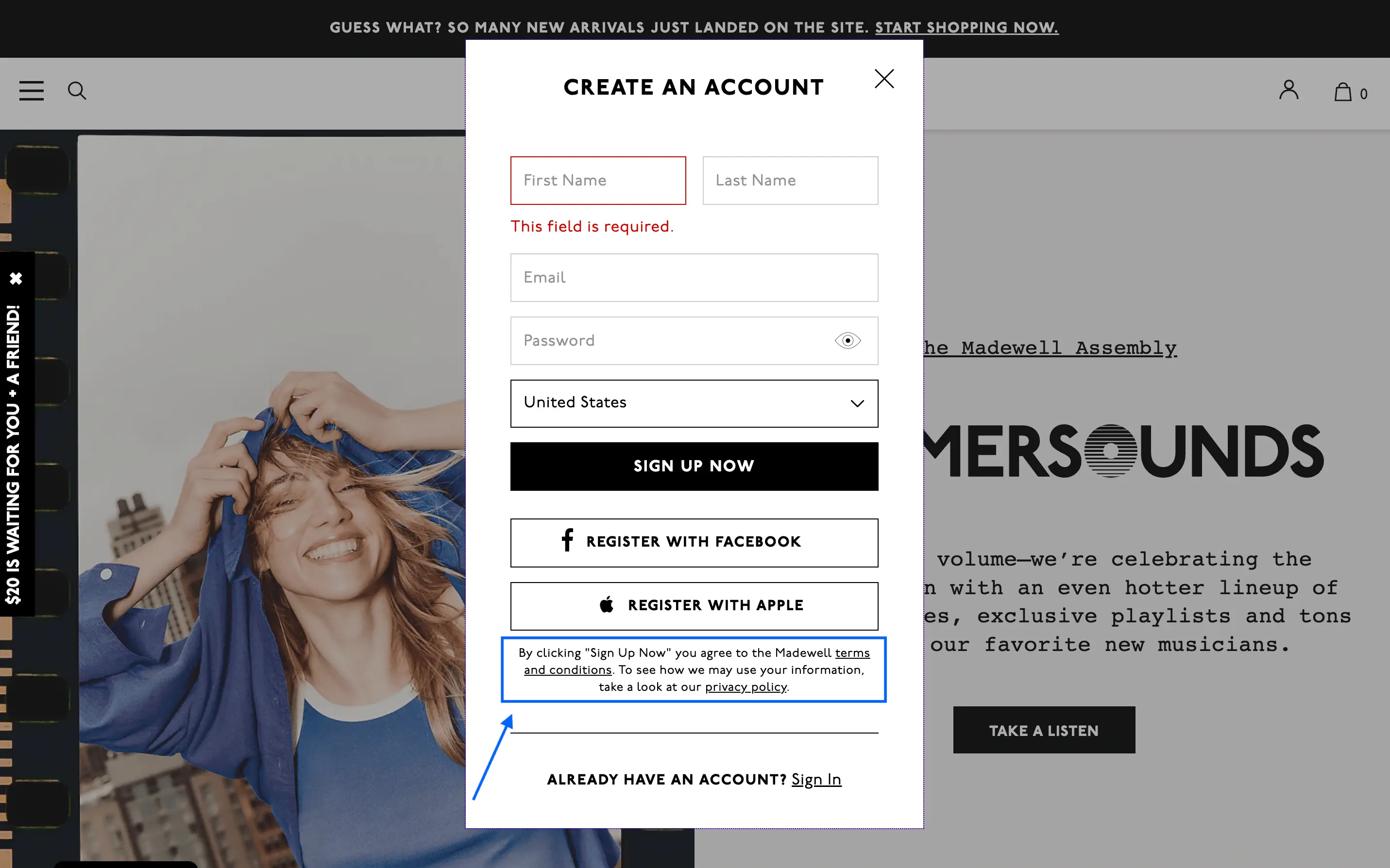This screenshot has width=1390, height=868.
Task: Expand the United States country dropdown
Action: pos(694,402)
